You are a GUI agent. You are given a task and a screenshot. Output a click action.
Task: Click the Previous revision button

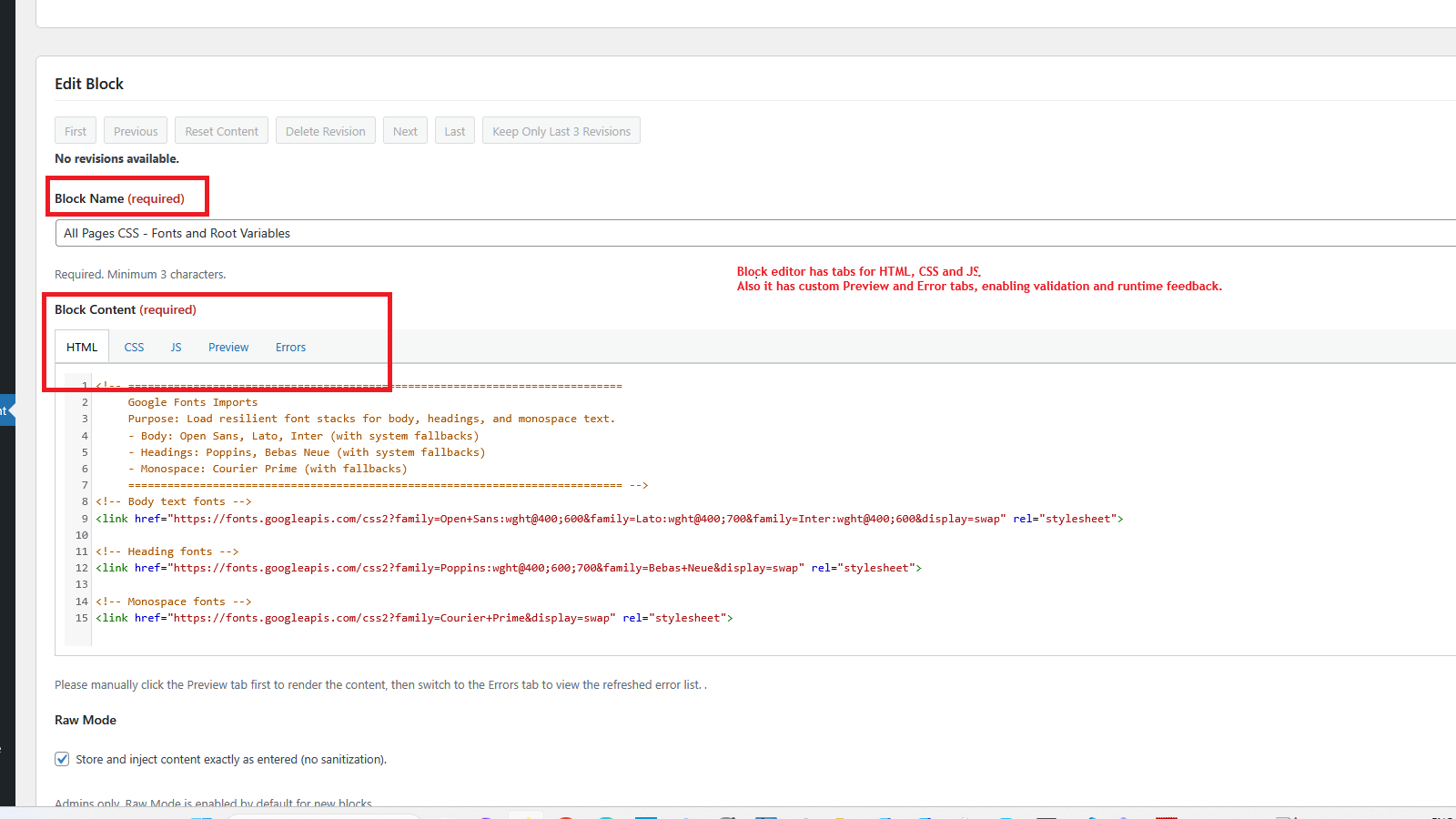click(x=135, y=130)
